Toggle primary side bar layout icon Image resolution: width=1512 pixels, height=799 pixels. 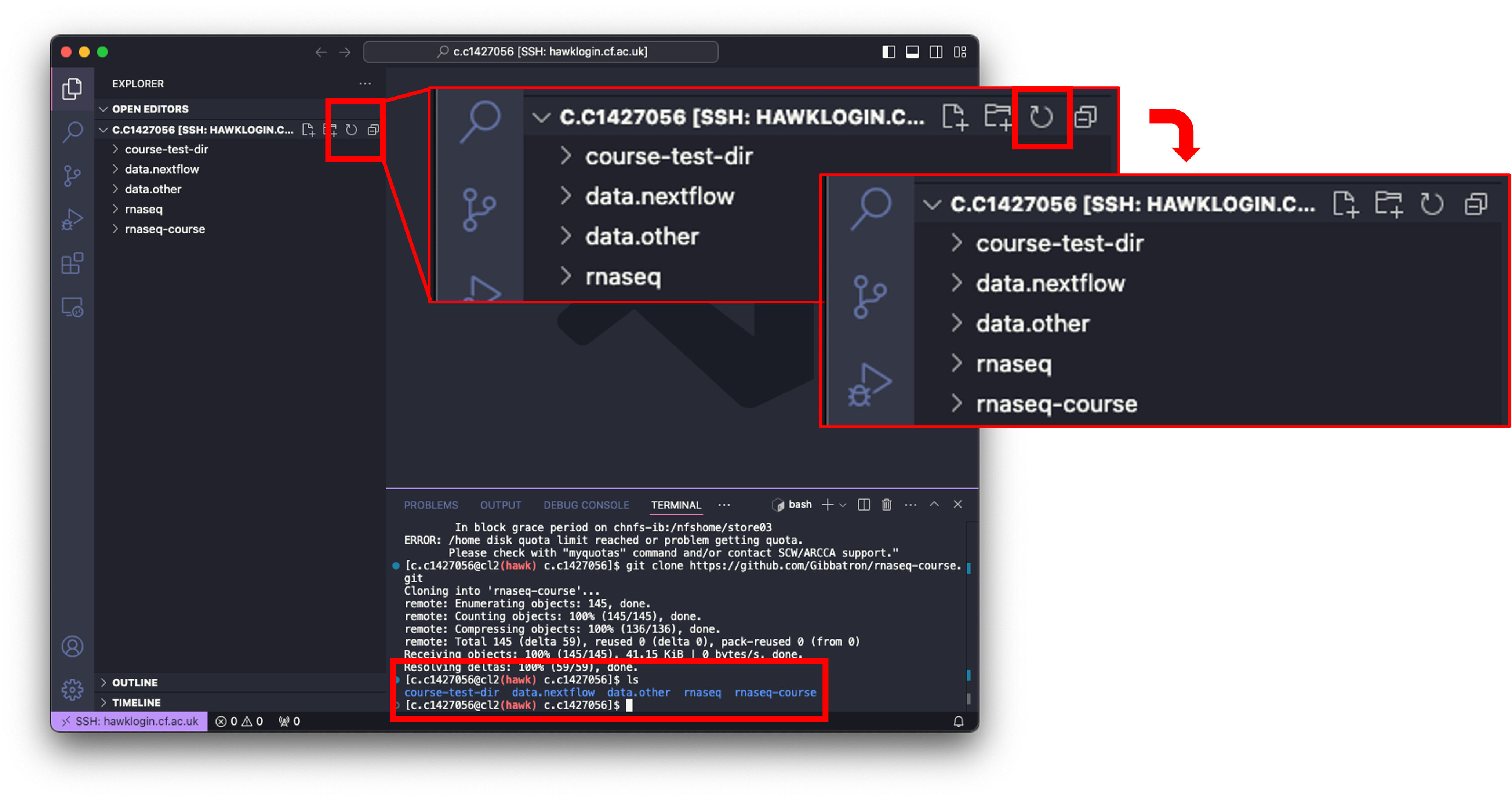pyautogui.click(x=888, y=52)
